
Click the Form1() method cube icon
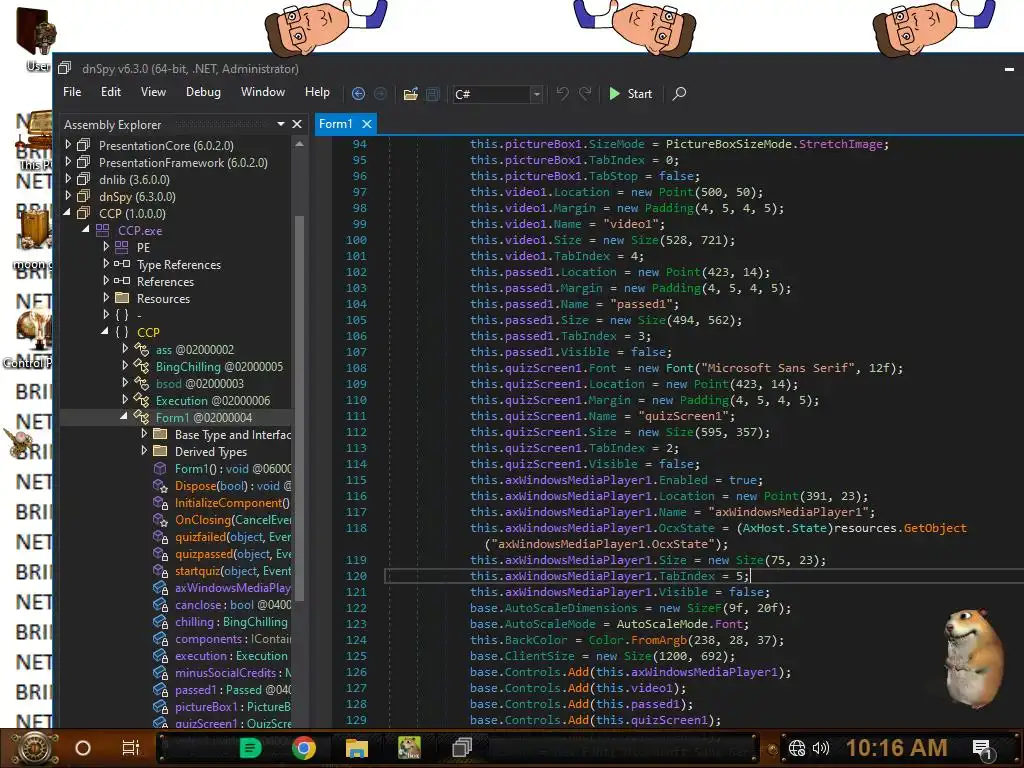pyautogui.click(x=160, y=468)
